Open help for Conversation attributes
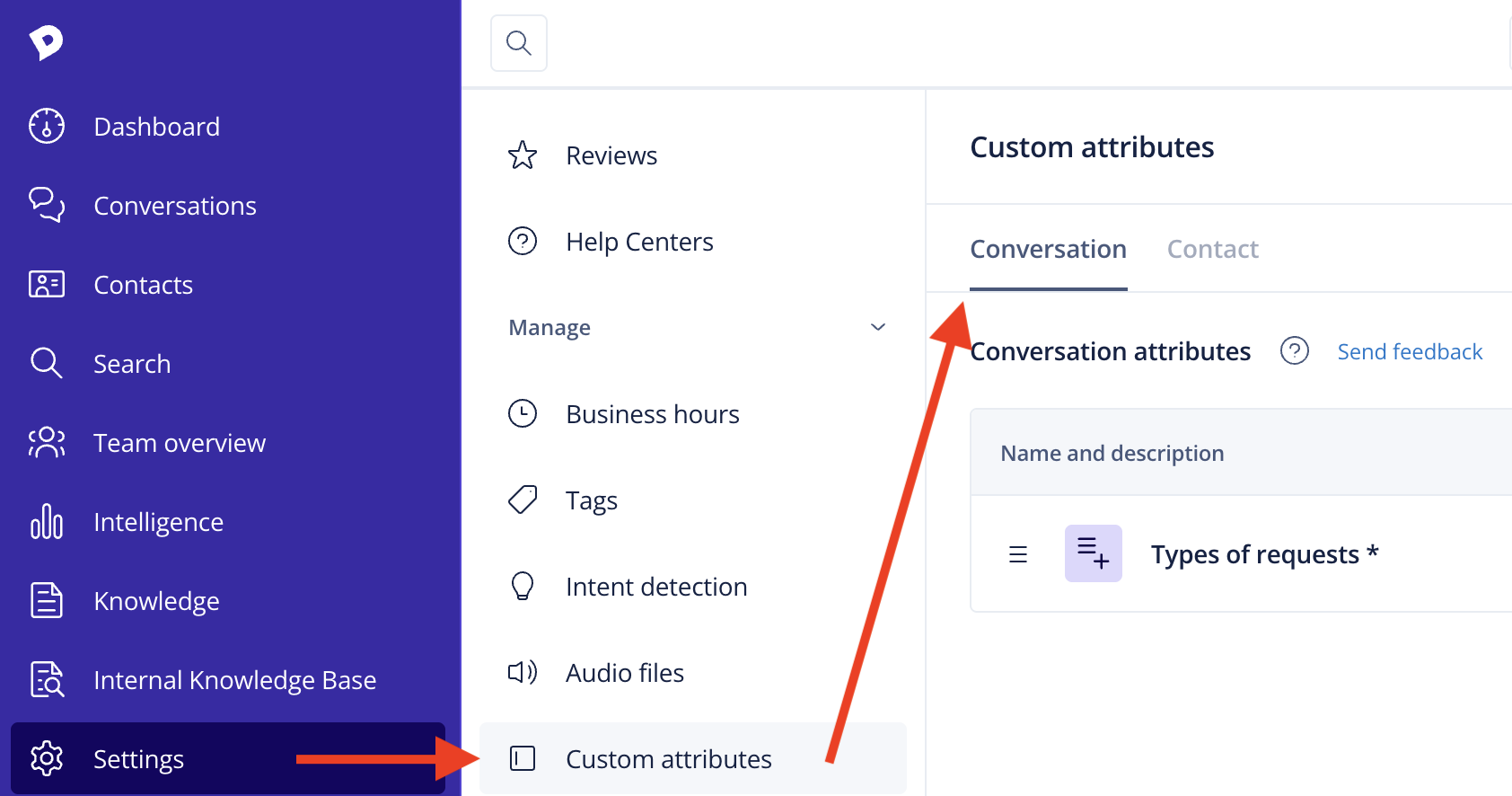The height and width of the screenshot is (796, 1512). [1295, 350]
